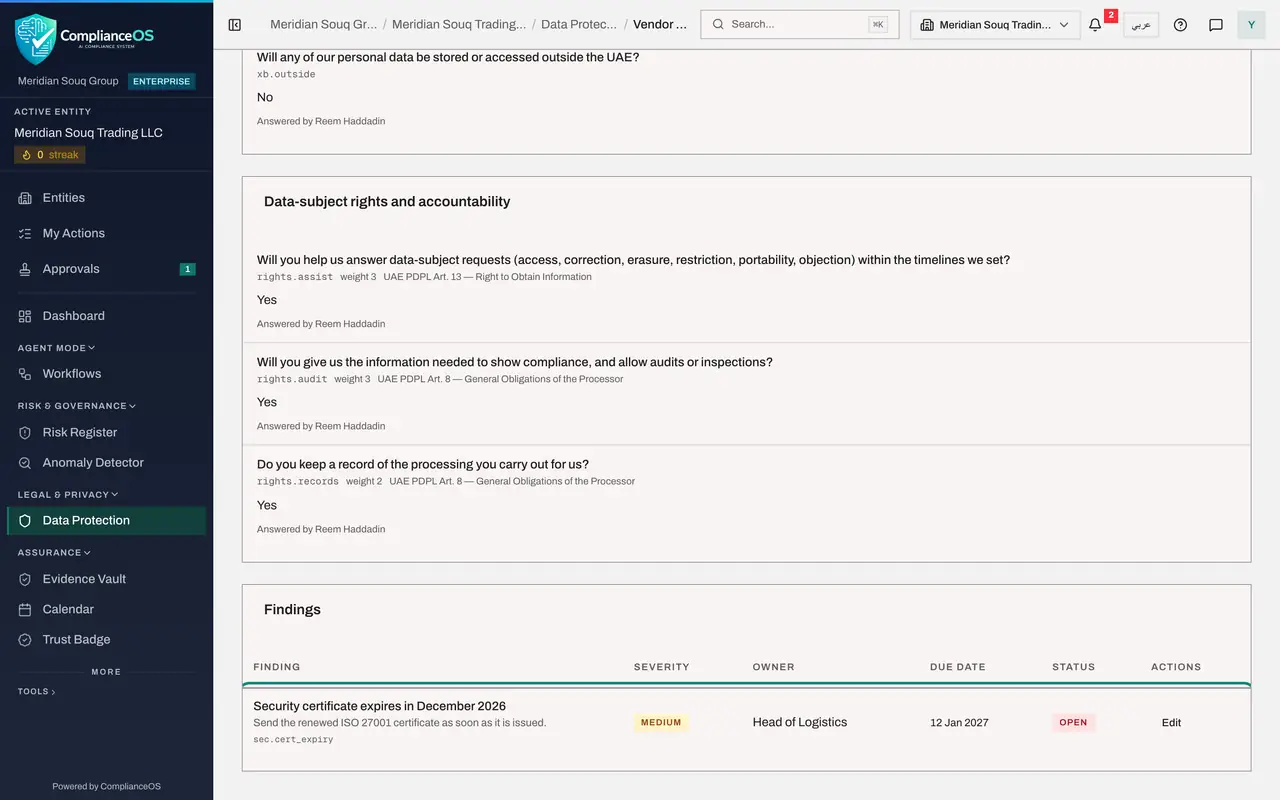Click the Approvals stamp icon
The width and height of the screenshot is (1280, 800).
pos(25,269)
